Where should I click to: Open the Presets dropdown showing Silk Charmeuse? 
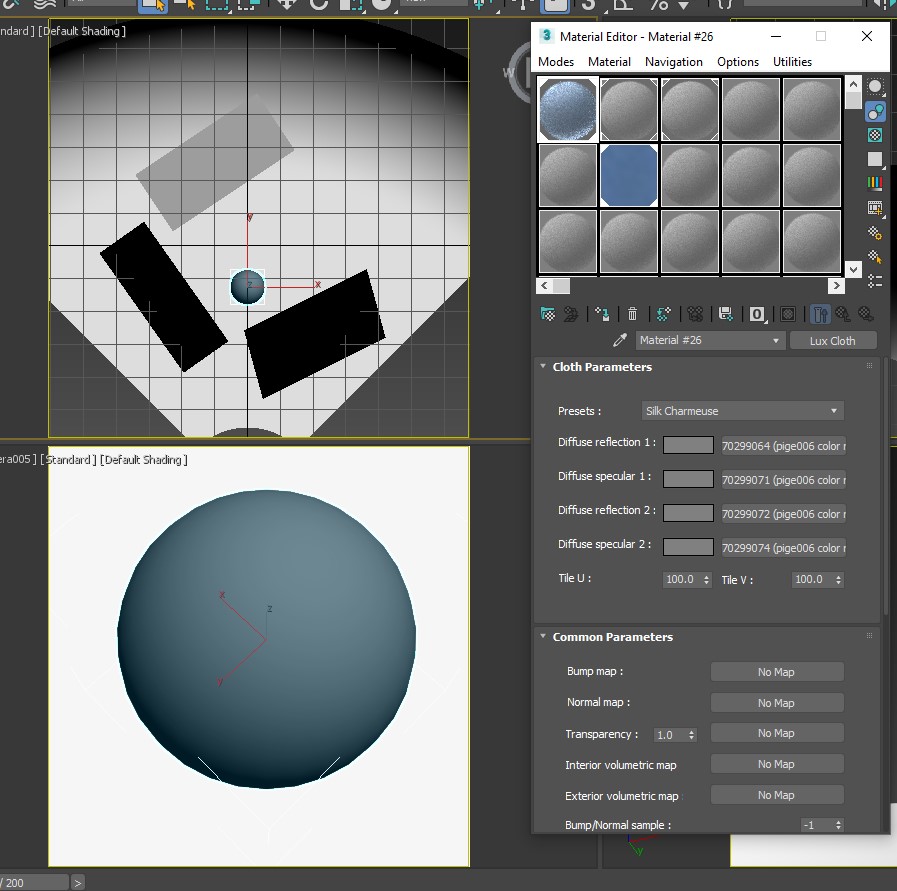(742, 411)
